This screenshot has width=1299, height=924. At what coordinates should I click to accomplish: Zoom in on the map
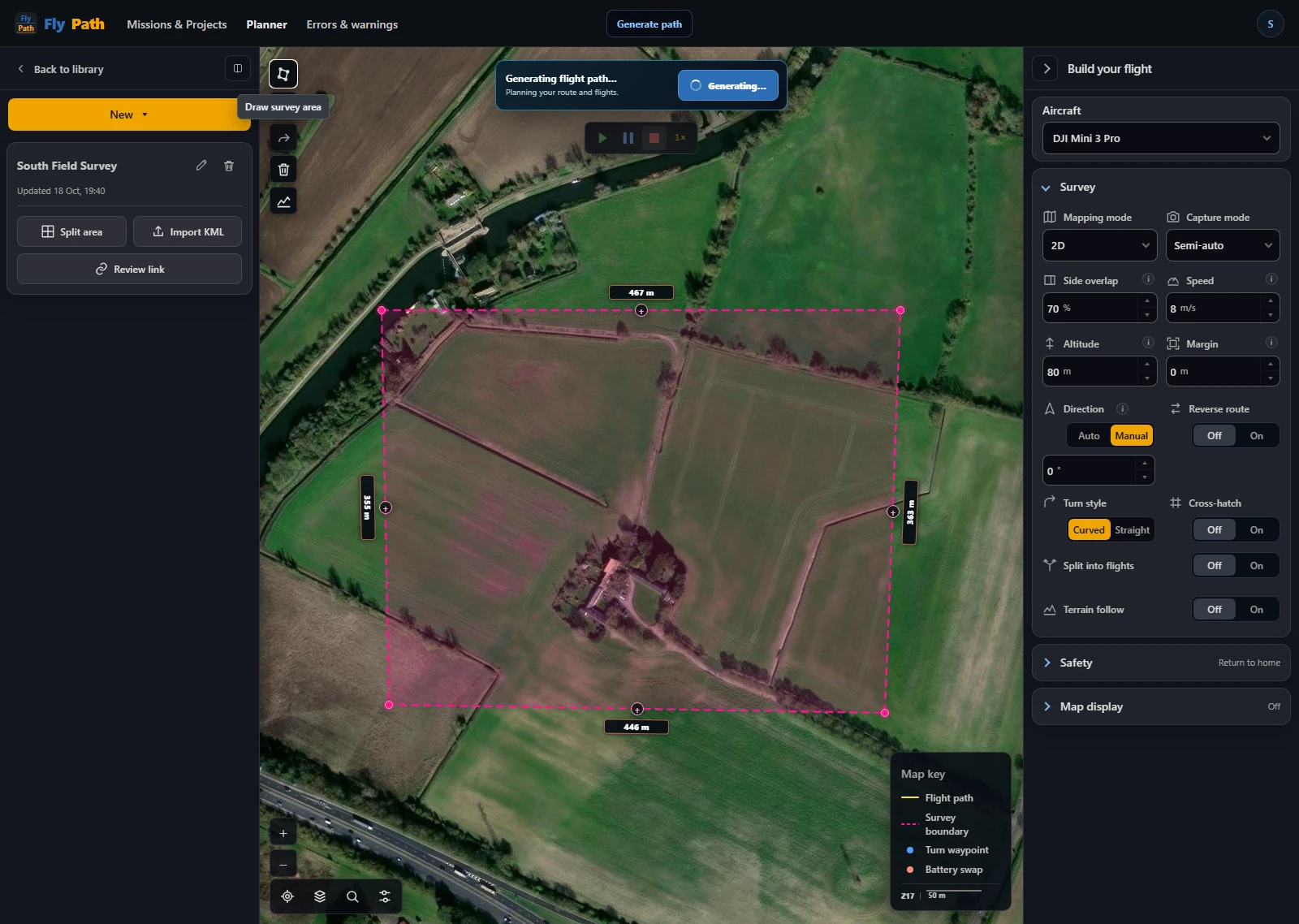point(283,833)
